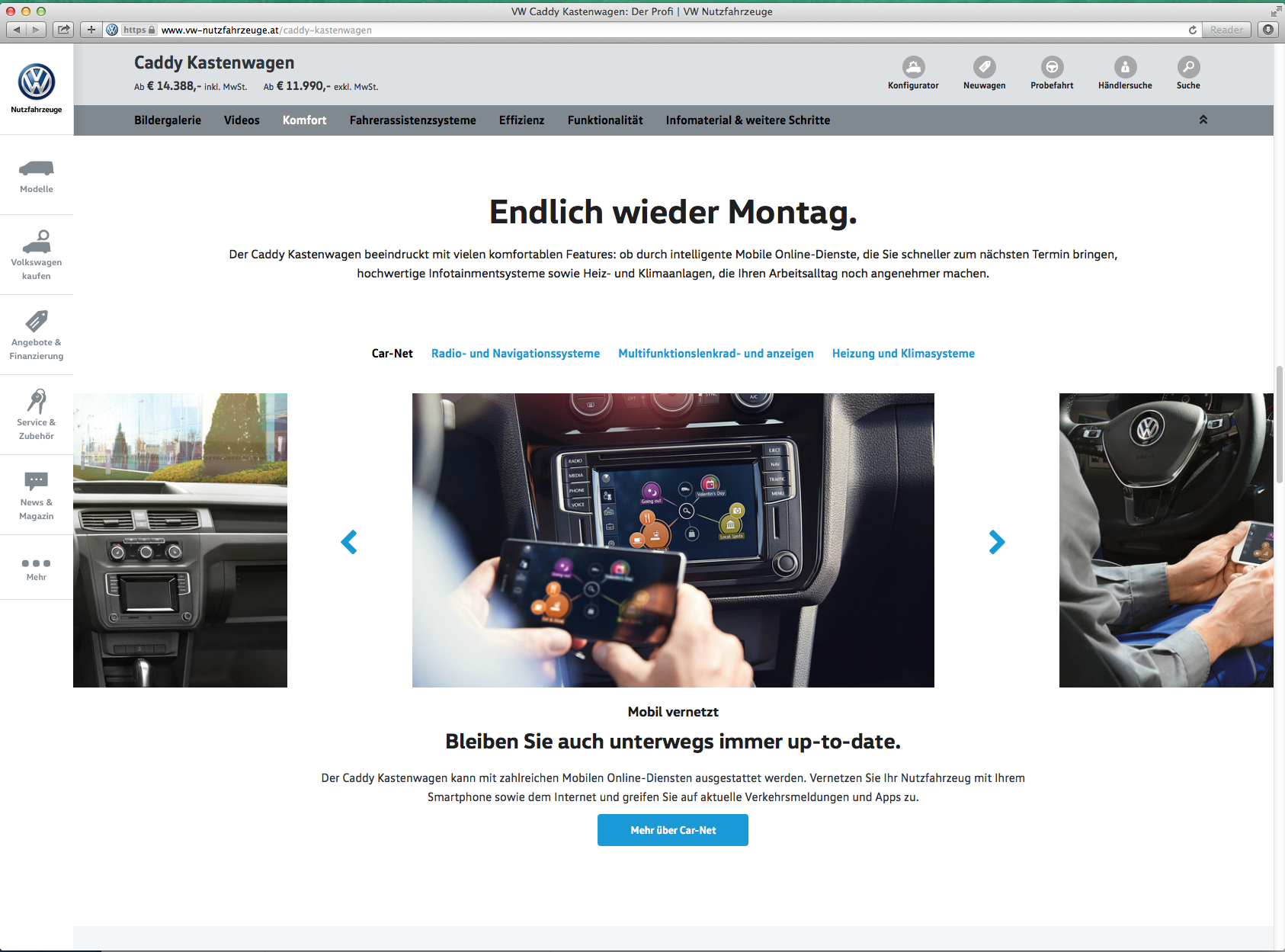Open the downloads button in toolbar

1268,30
